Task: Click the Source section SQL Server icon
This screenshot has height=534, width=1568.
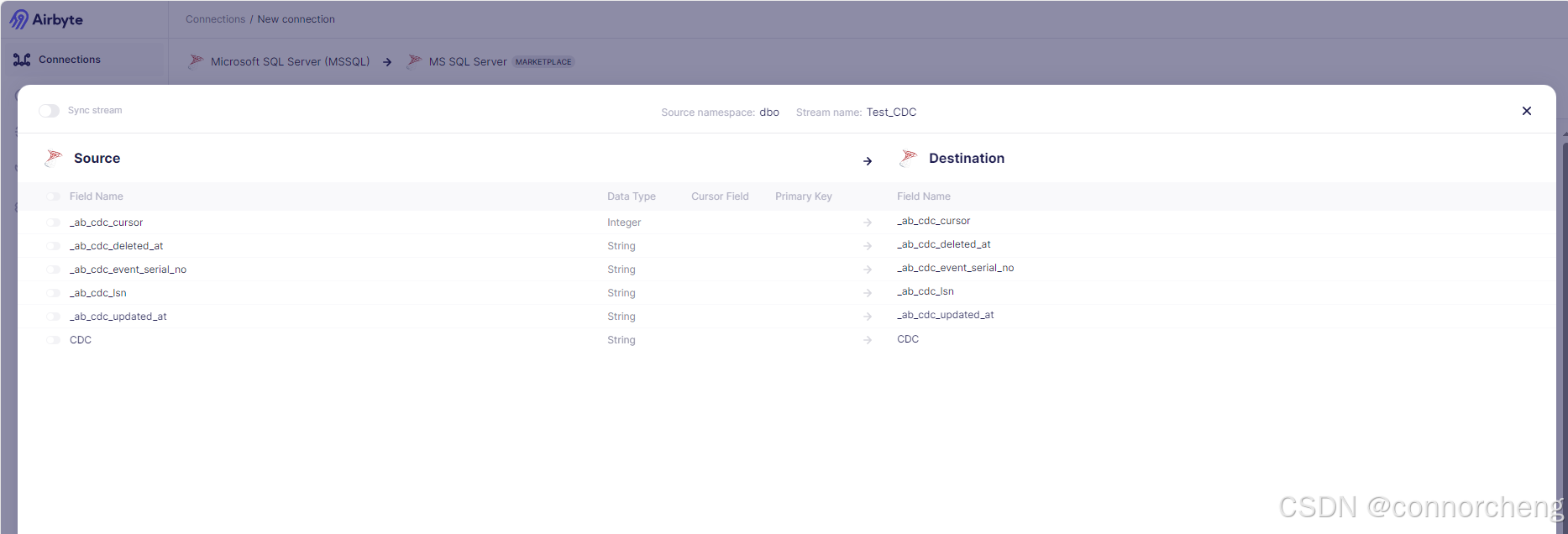Action: click(x=54, y=158)
